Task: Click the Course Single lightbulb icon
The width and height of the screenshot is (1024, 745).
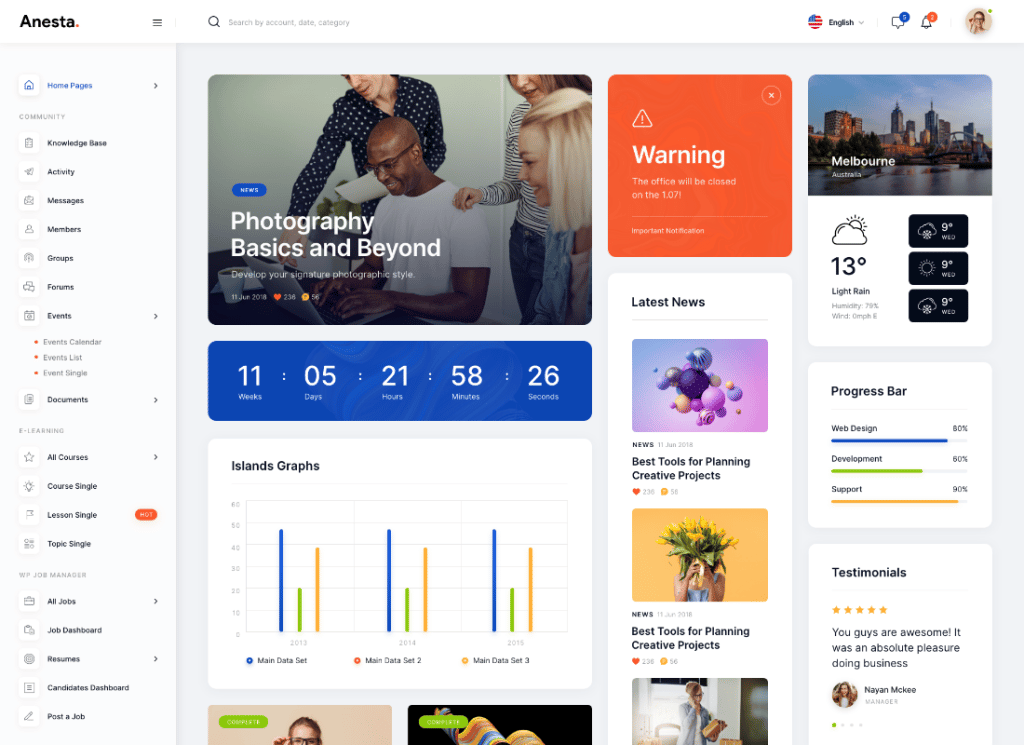Action: [29, 485]
